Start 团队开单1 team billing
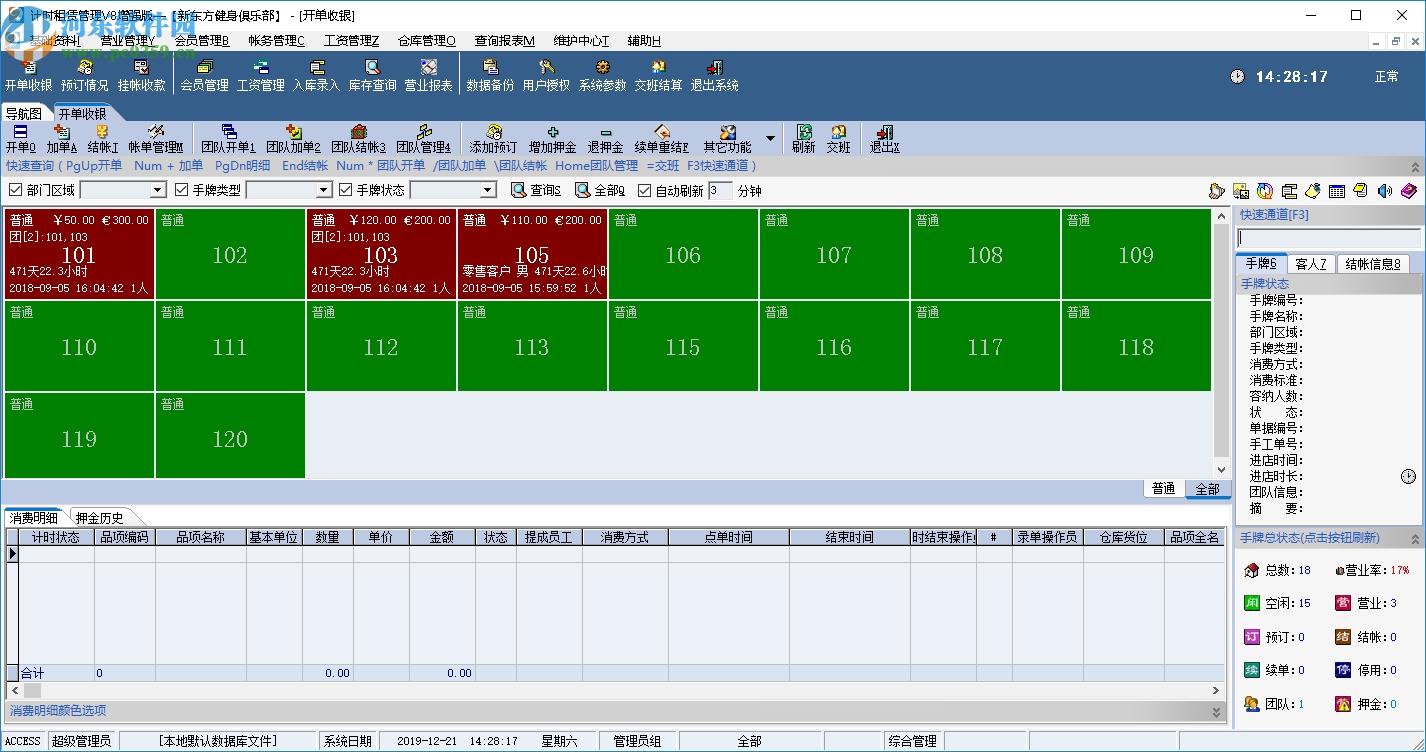Image resolution: width=1426 pixels, height=752 pixels. tap(228, 139)
